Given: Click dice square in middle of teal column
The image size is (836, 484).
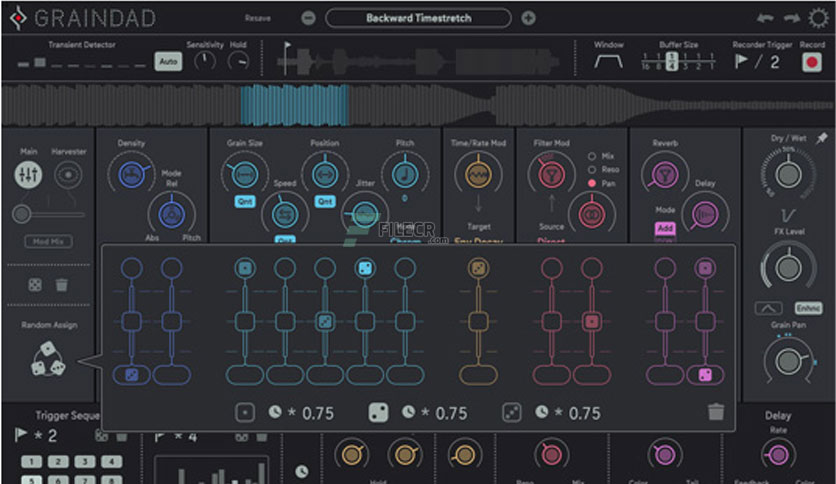Looking at the screenshot, I should (325, 321).
